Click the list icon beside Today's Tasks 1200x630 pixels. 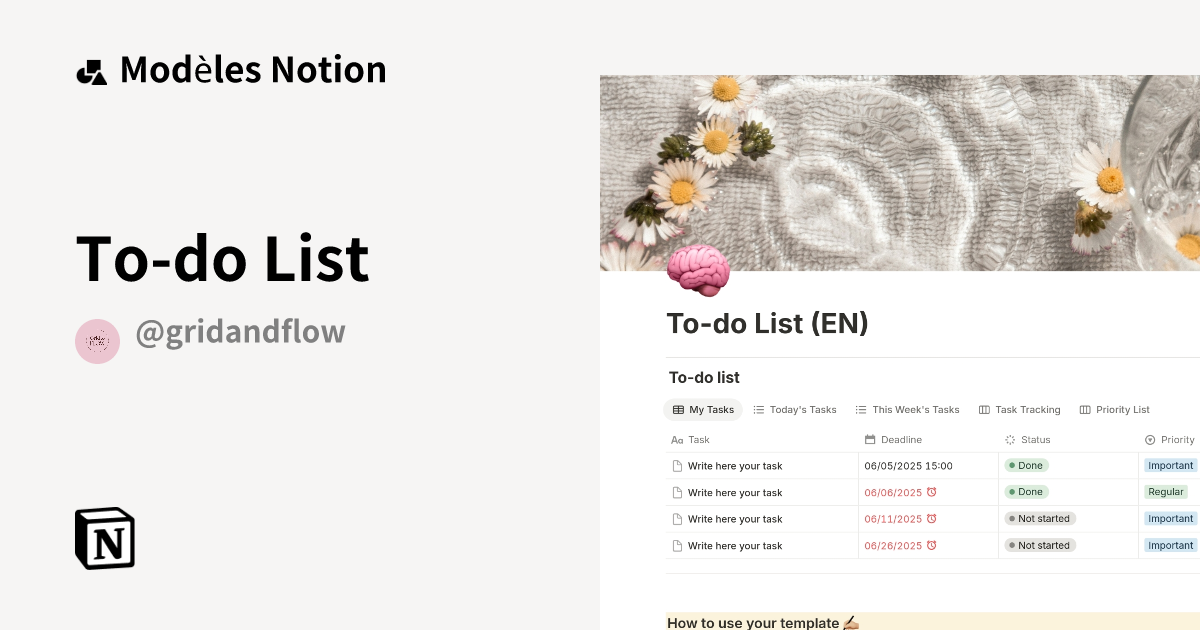point(757,410)
